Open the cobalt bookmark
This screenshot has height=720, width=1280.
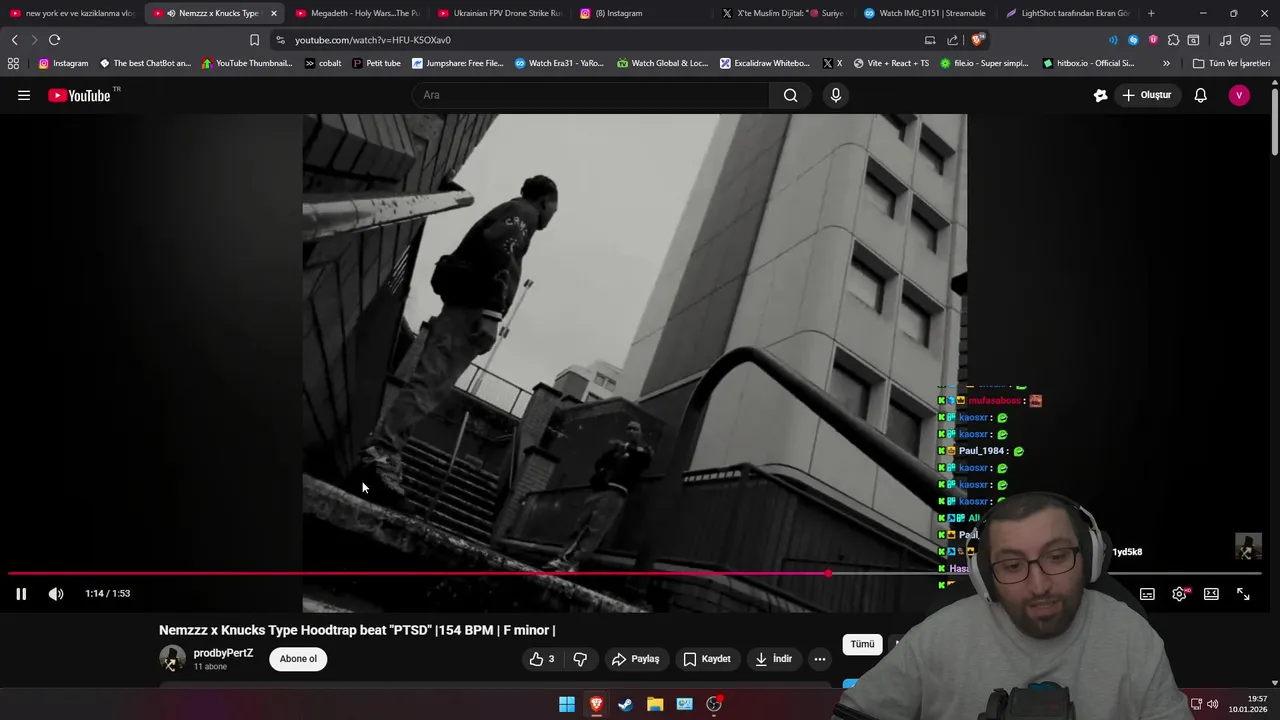[323, 63]
